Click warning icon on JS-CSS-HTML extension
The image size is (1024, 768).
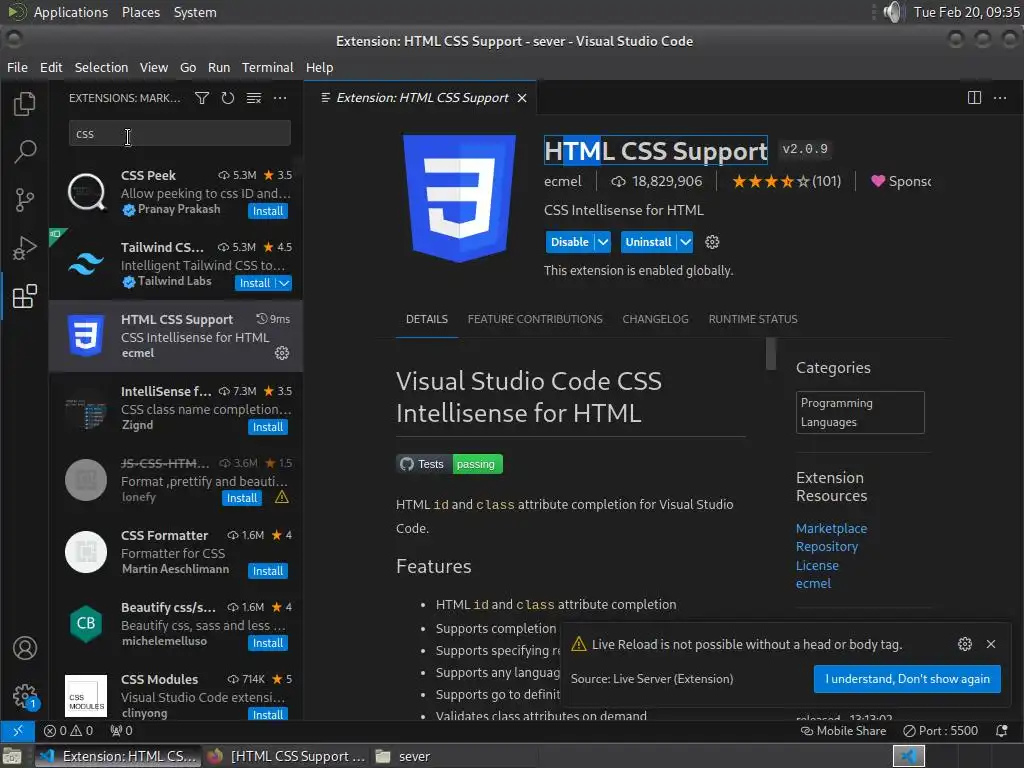click(x=281, y=498)
